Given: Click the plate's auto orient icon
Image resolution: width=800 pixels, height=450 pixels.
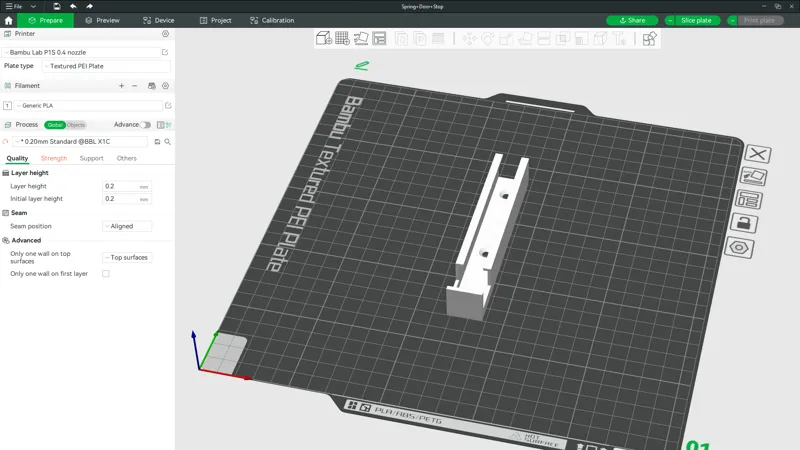Looking at the screenshot, I should pos(754,177).
